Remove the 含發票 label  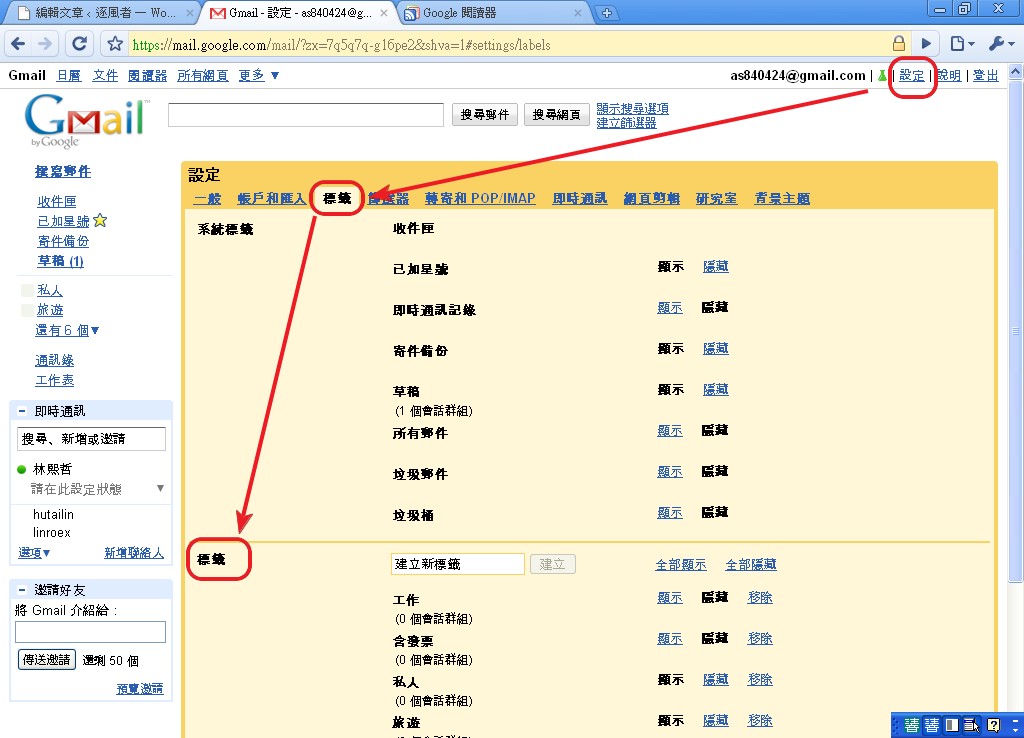[760, 639]
